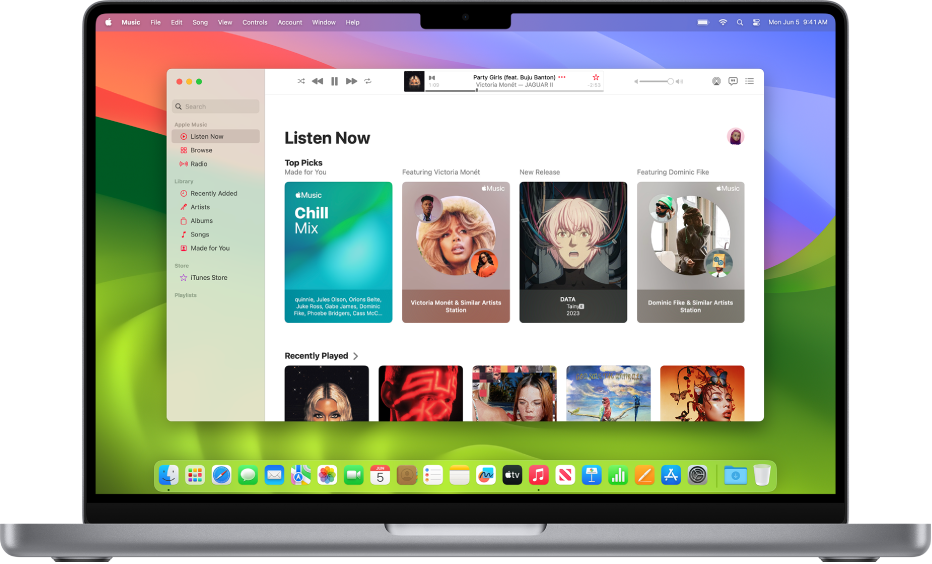Open the red neon Recently Played album
Image resolution: width=932 pixels, height=564 pixels.
[x=421, y=393]
